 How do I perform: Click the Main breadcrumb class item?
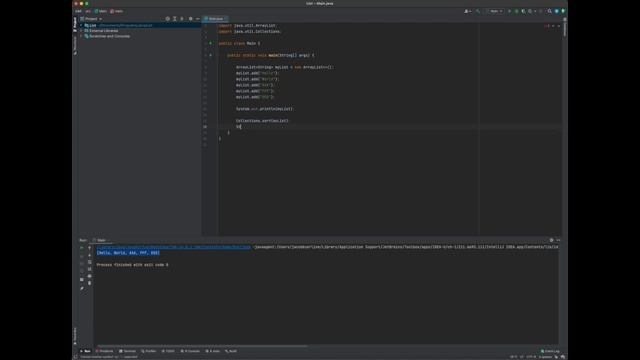click(101, 11)
